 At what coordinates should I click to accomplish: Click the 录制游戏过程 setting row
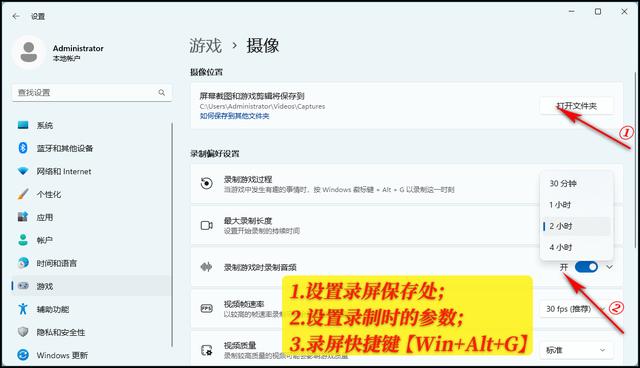(406, 184)
